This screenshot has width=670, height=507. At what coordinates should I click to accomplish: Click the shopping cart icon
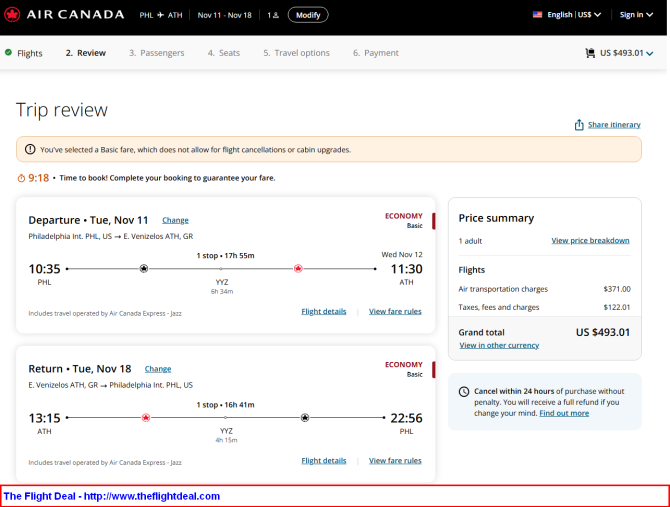click(590, 53)
